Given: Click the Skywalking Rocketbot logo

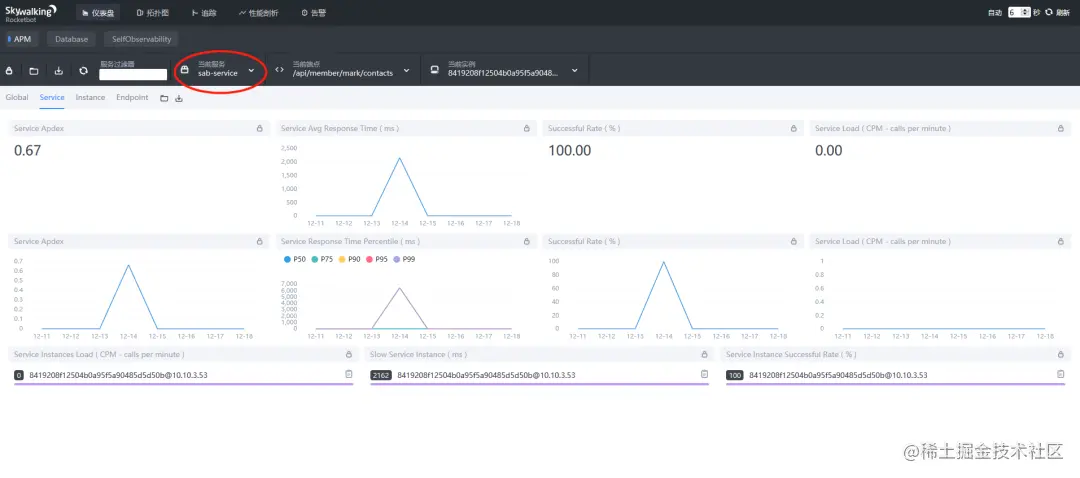Looking at the screenshot, I should 32,12.
